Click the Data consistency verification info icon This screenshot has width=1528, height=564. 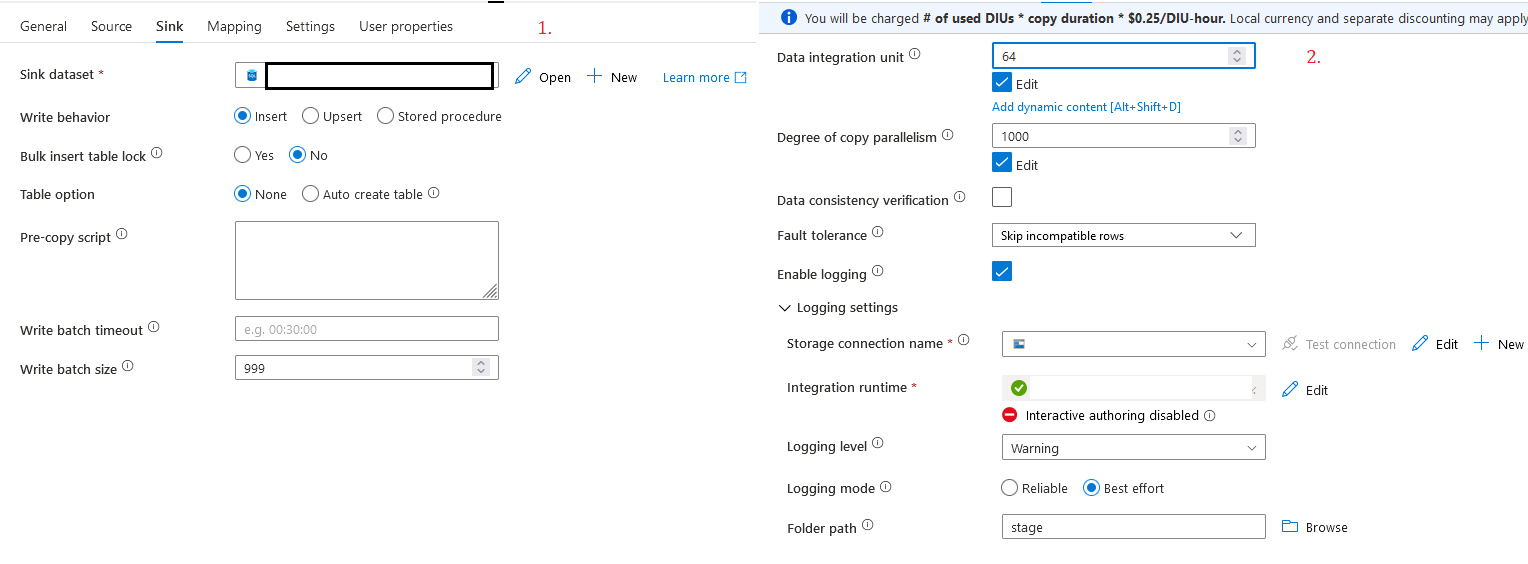click(x=960, y=197)
